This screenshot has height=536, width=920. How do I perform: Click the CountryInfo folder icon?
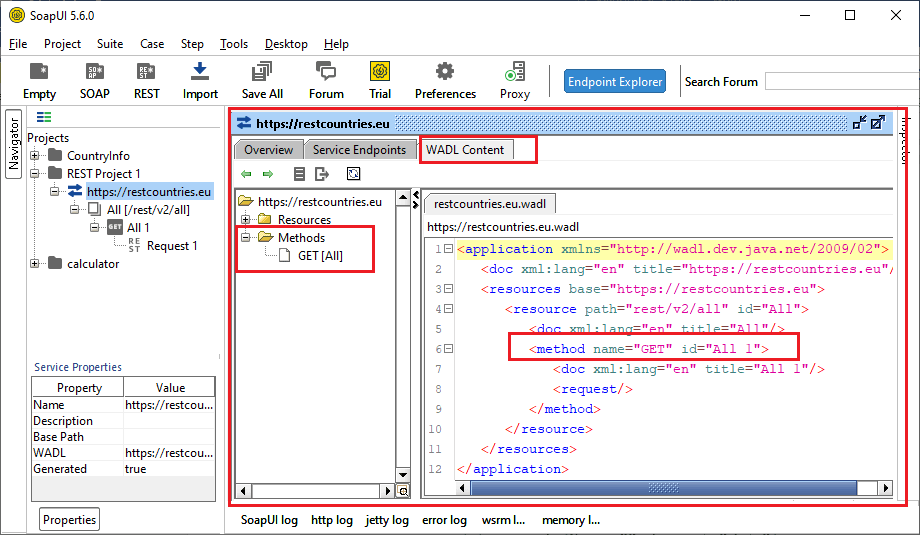click(55, 155)
